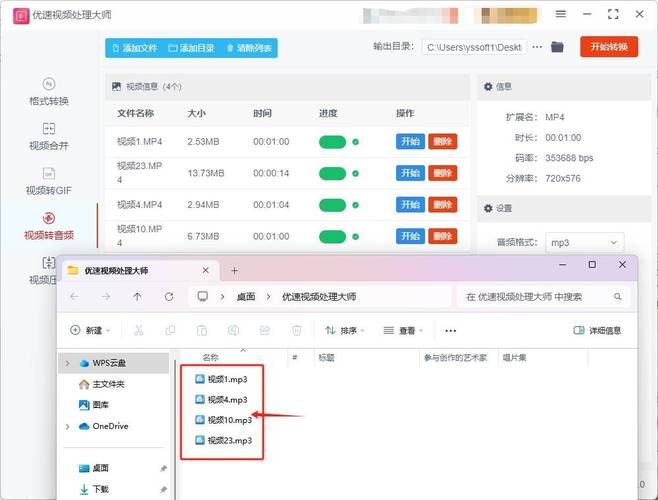The image size is (658, 500).
Task: Go up one folder level
Action: pos(137,296)
